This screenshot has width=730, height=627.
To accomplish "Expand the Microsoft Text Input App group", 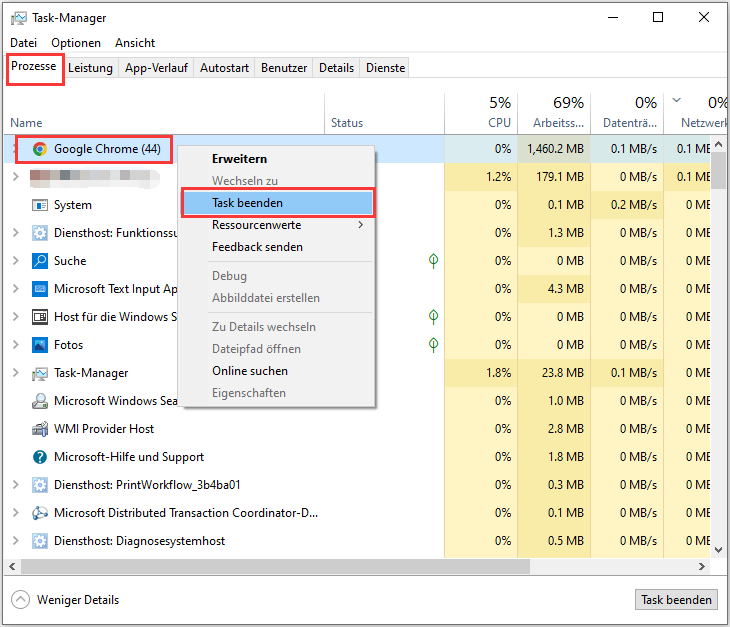I will pyautogui.click(x=16, y=289).
